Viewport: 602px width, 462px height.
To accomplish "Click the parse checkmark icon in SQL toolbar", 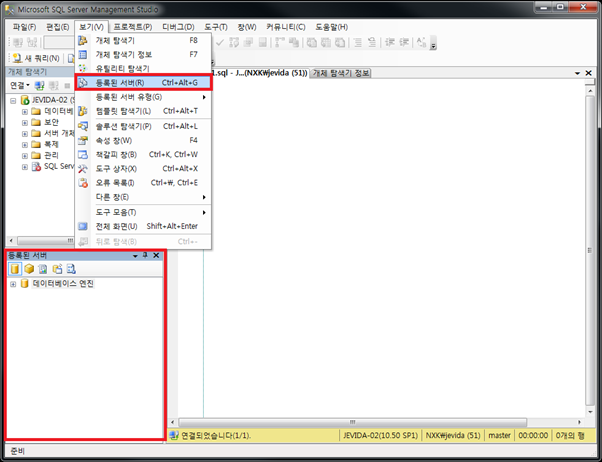I will [220, 42].
